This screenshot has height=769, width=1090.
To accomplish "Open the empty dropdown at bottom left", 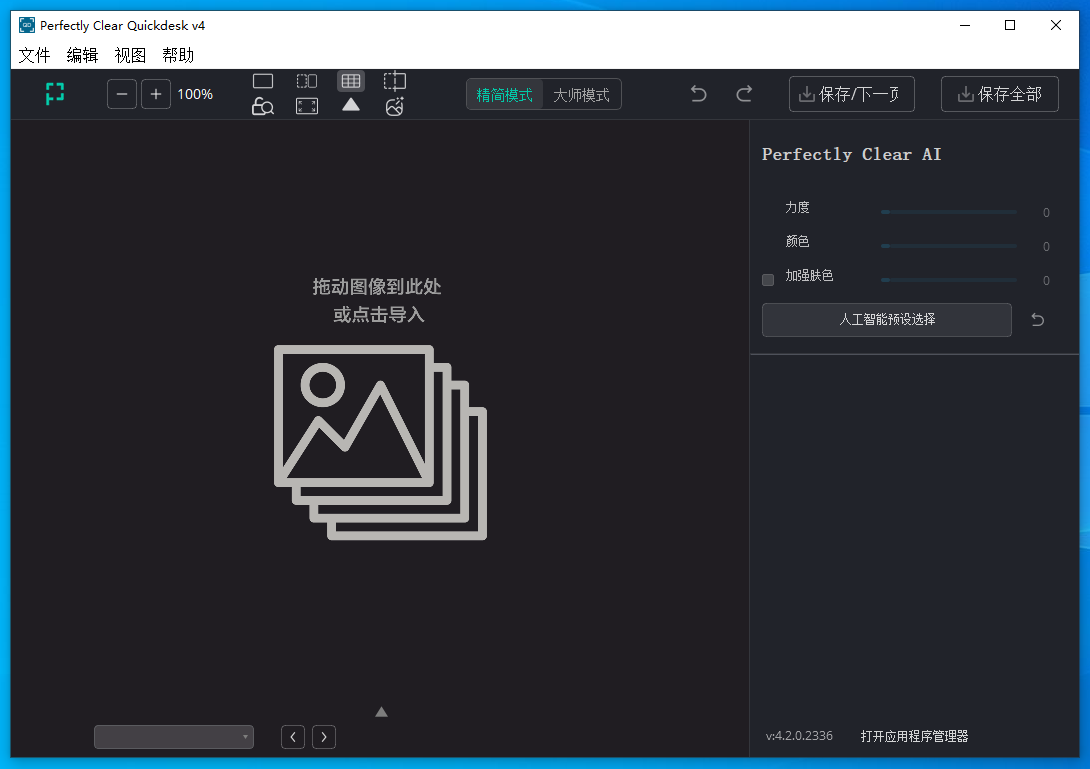I will point(174,737).
